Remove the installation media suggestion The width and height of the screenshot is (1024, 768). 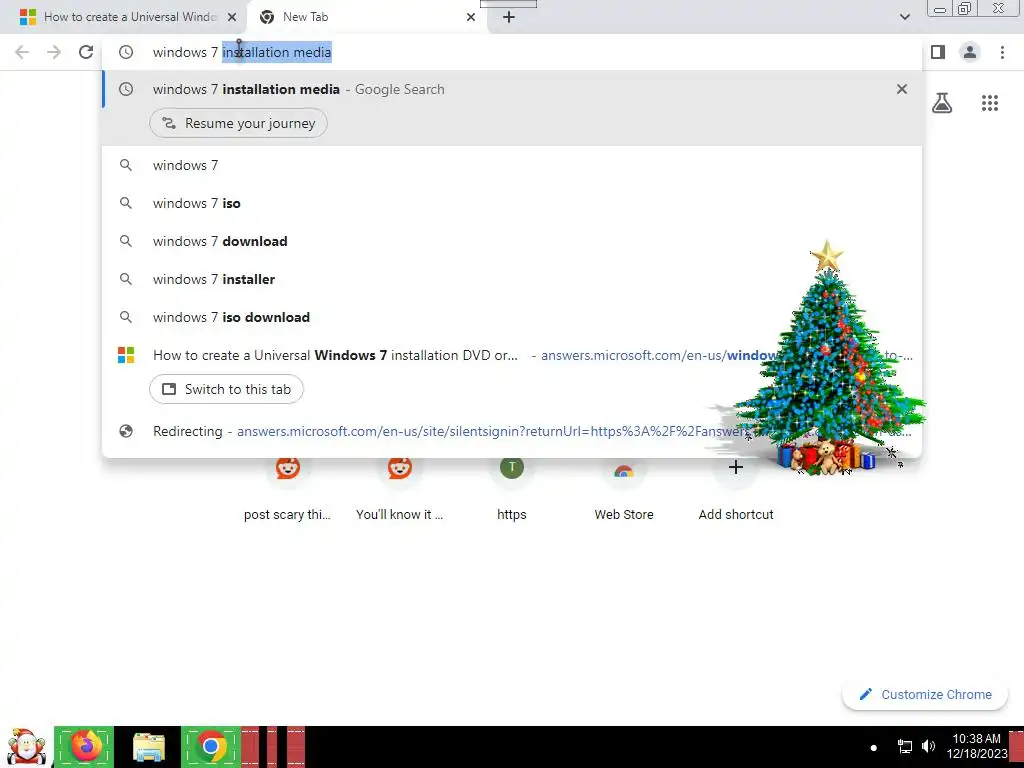point(902,89)
